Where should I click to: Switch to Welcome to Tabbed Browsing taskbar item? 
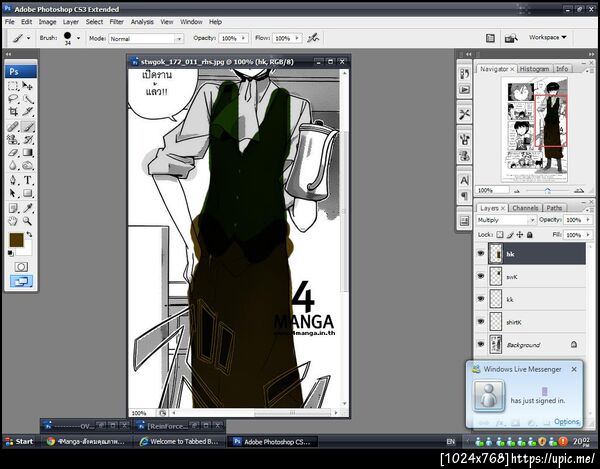179,441
